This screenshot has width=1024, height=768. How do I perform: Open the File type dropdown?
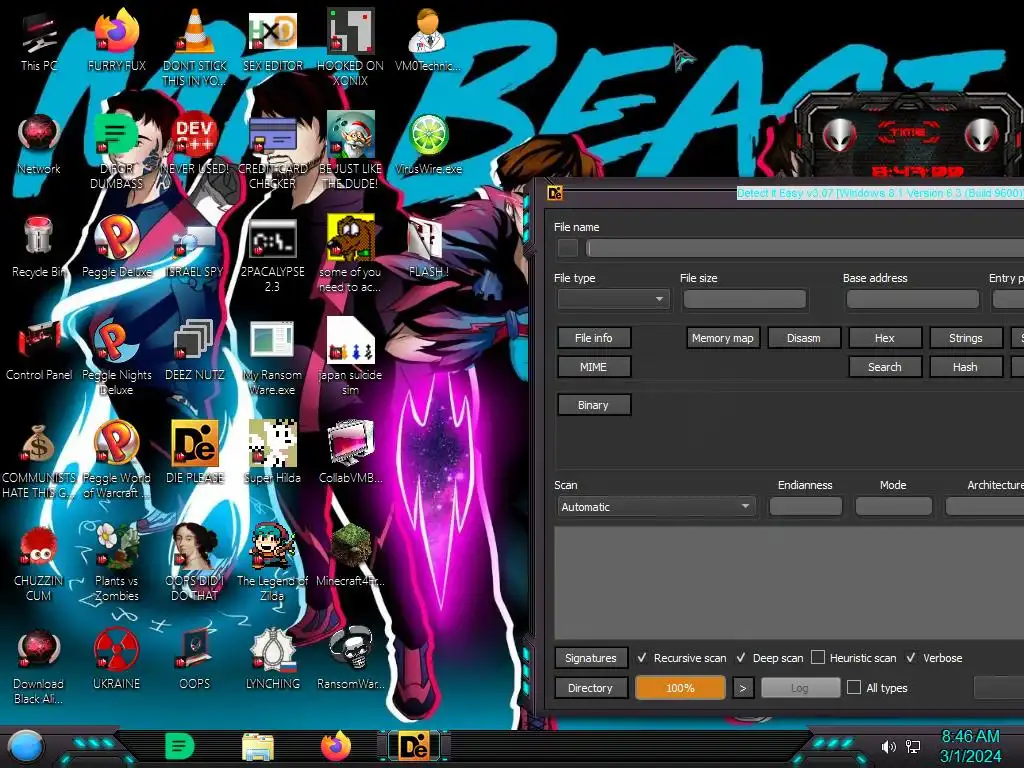click(613, 299)
